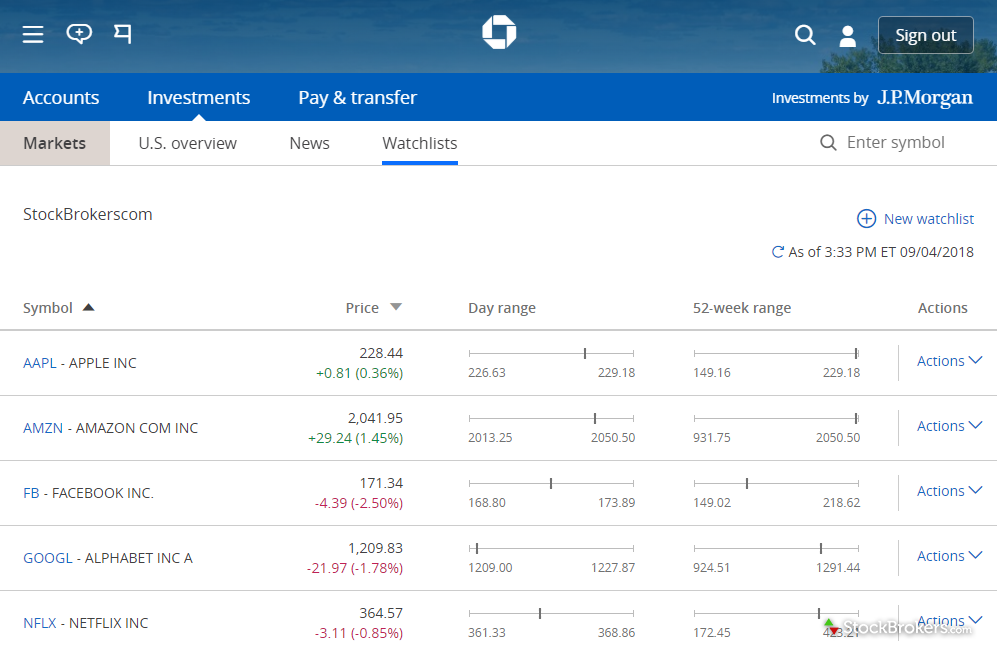The image size is (997, 651).
Task: Click the symbol search magnifier icon
Action: coord(828,142)
